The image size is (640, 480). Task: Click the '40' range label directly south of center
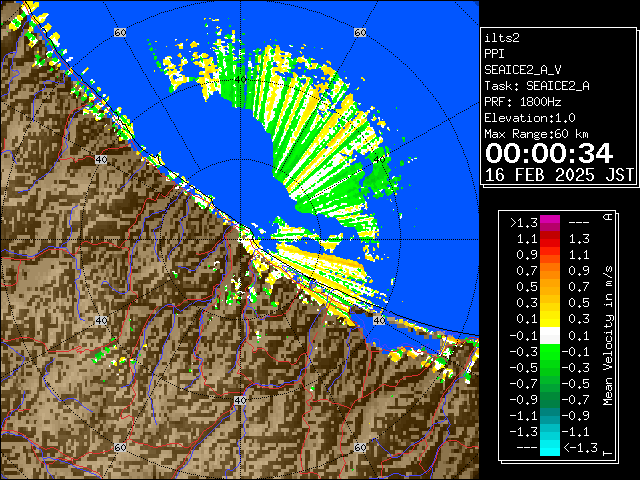click(240, 400)
